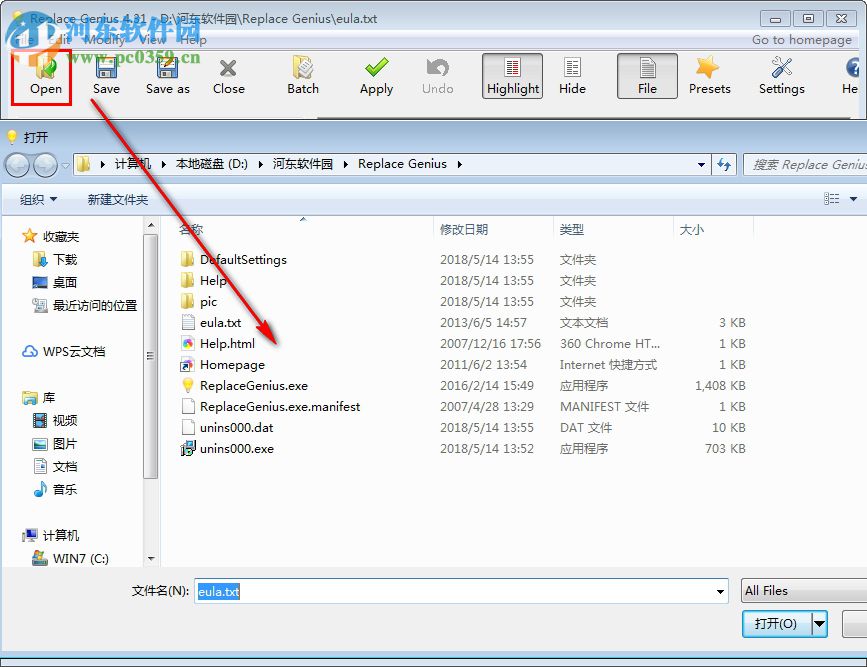
Task: Toggle the File view button
Action: (647, 76)
